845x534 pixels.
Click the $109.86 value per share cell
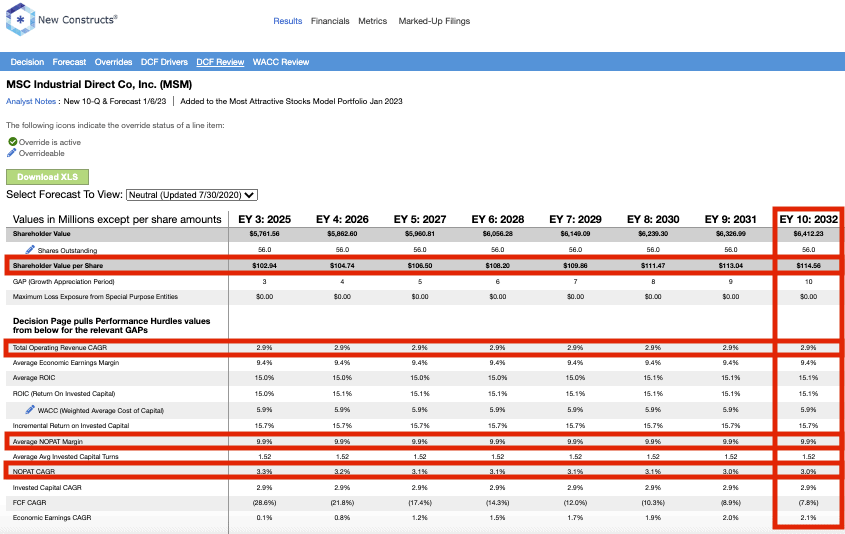pos(575,266)
